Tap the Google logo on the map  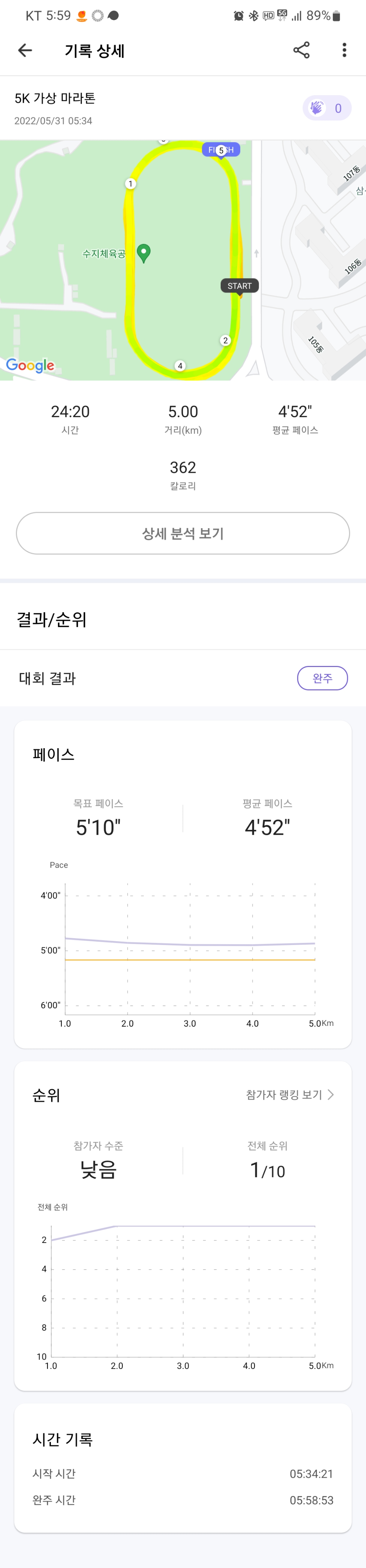30,365
